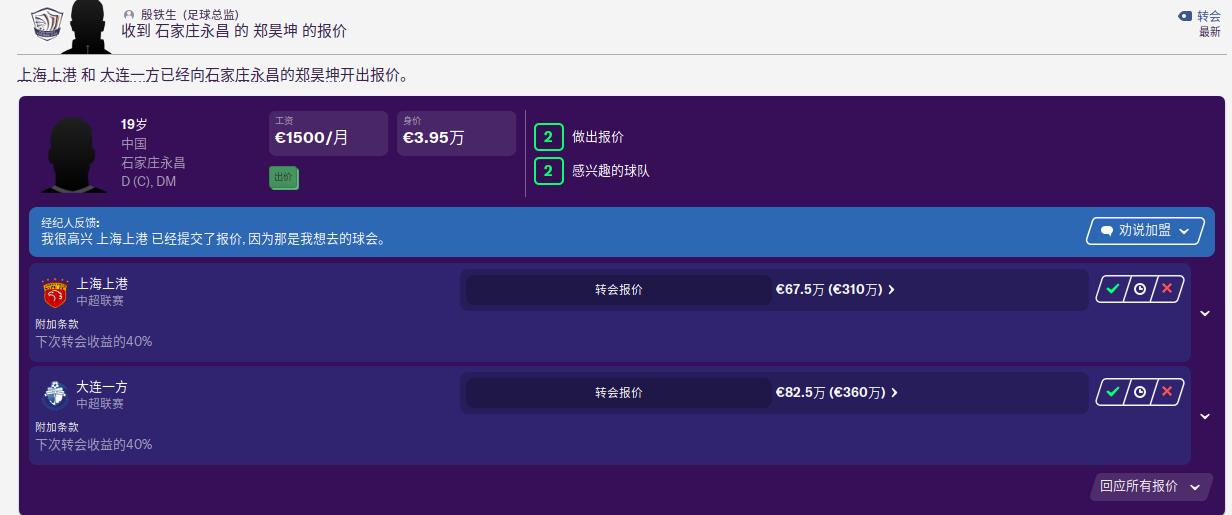Click 下次转会收益的40% under 上海上港
This screenshot has height=515, width=1232.
94,342
